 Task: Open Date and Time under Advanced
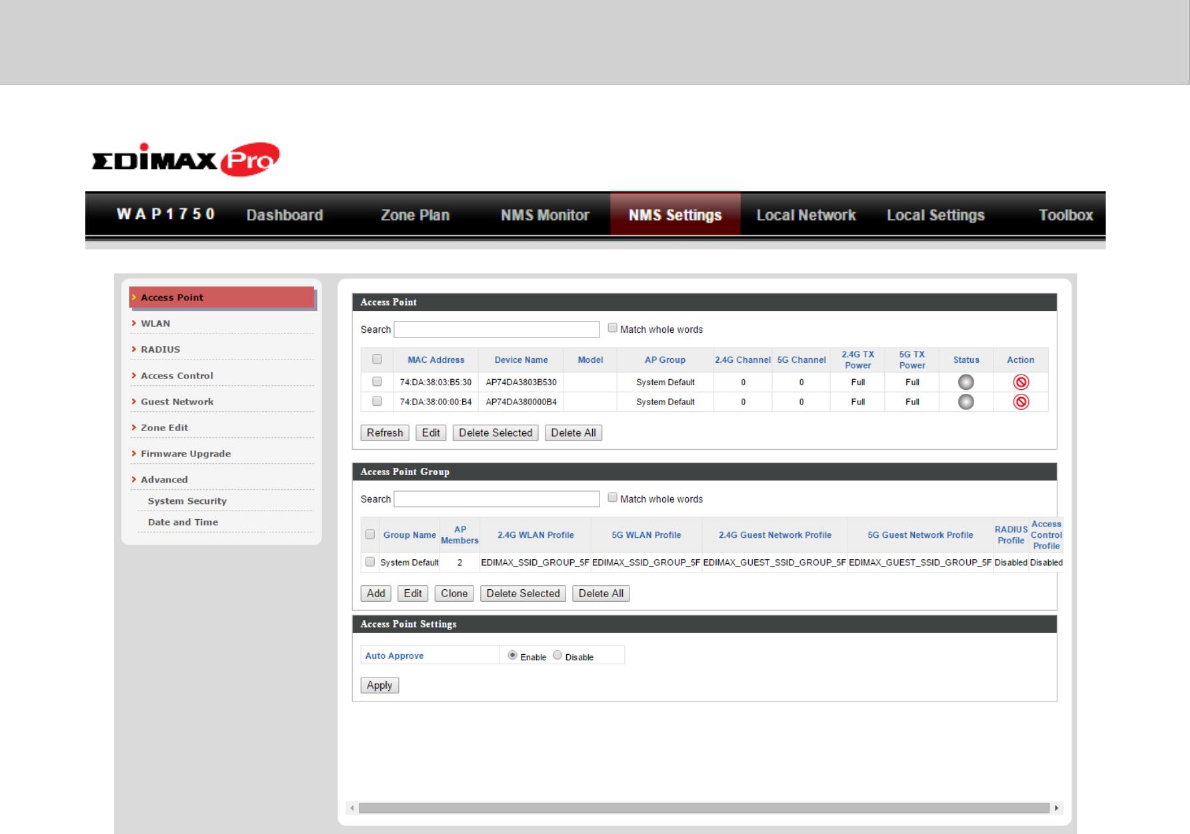pos(183,522)
